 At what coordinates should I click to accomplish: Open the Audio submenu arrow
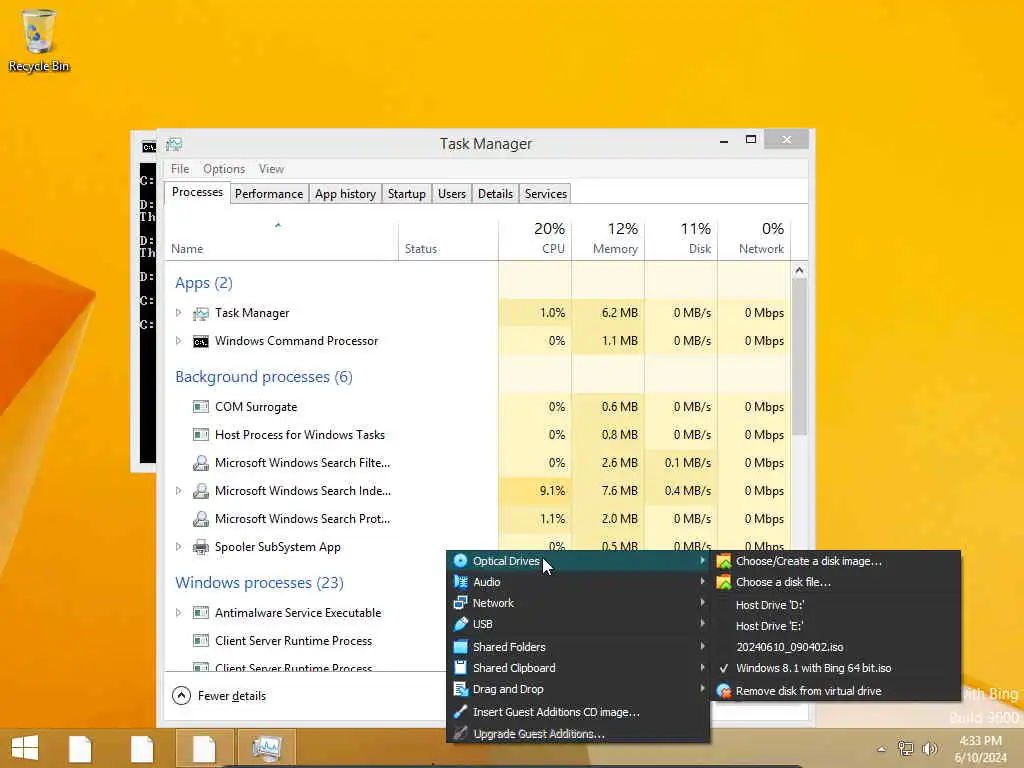(702, 581)
